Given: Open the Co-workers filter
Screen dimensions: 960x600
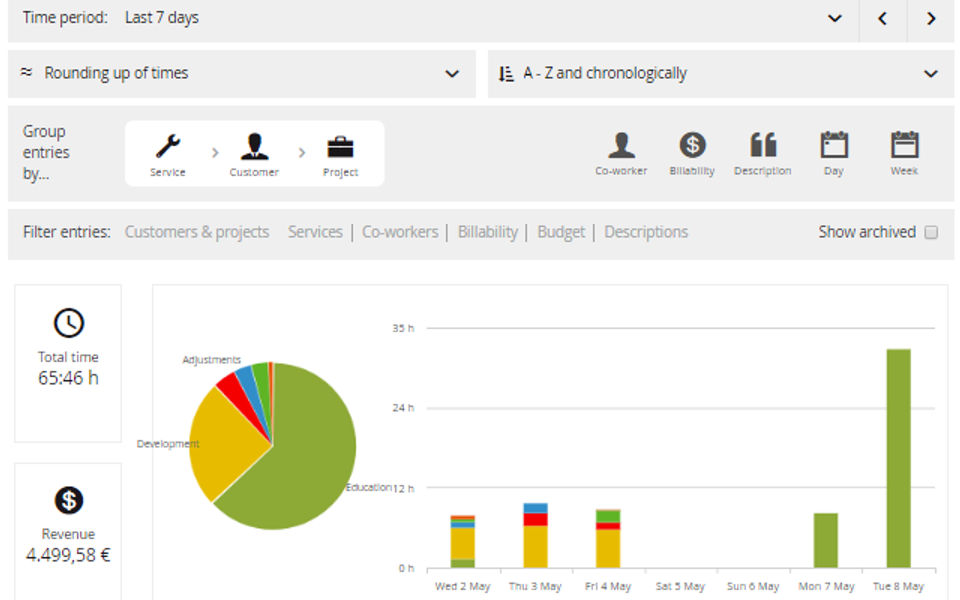Looking at the screenshot, I should [400, 232].
